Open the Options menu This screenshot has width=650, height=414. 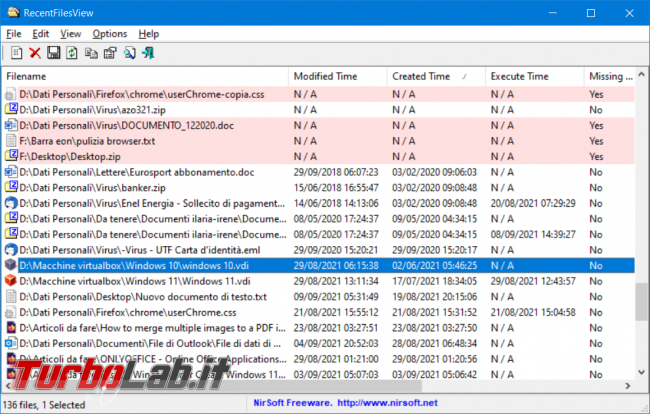pyautogui.click(x=109, y=34)
